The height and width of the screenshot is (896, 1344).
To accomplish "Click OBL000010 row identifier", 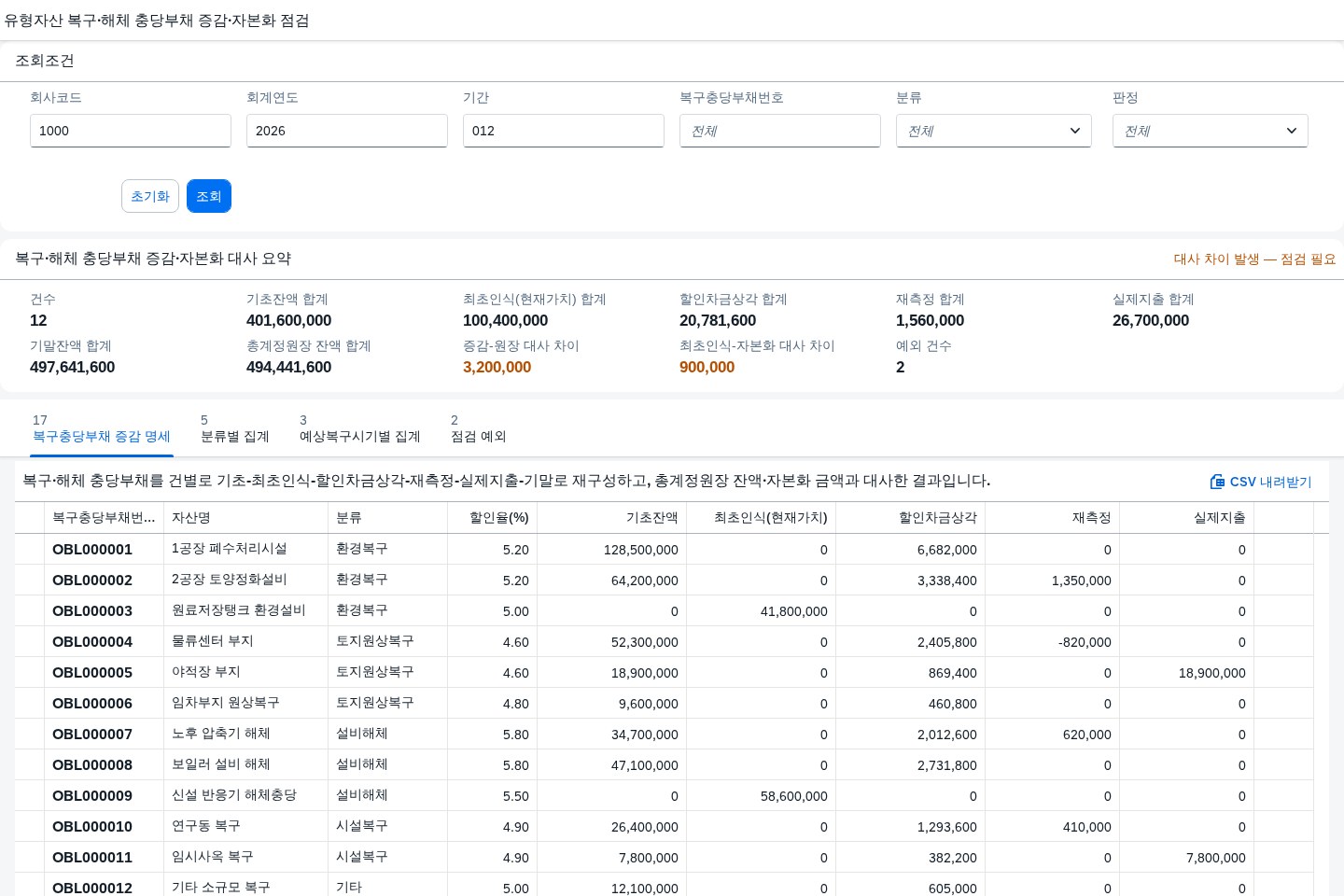I will 92,827.
